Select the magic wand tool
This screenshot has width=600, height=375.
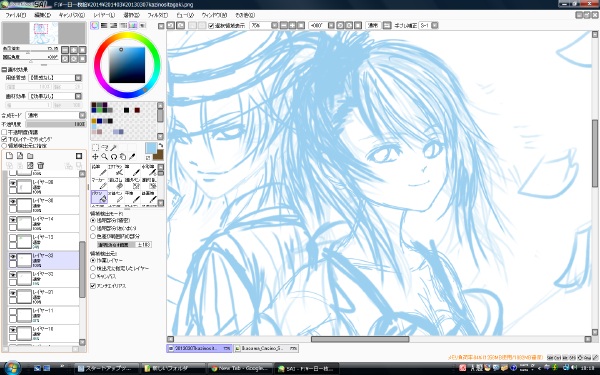coord(114,147)
